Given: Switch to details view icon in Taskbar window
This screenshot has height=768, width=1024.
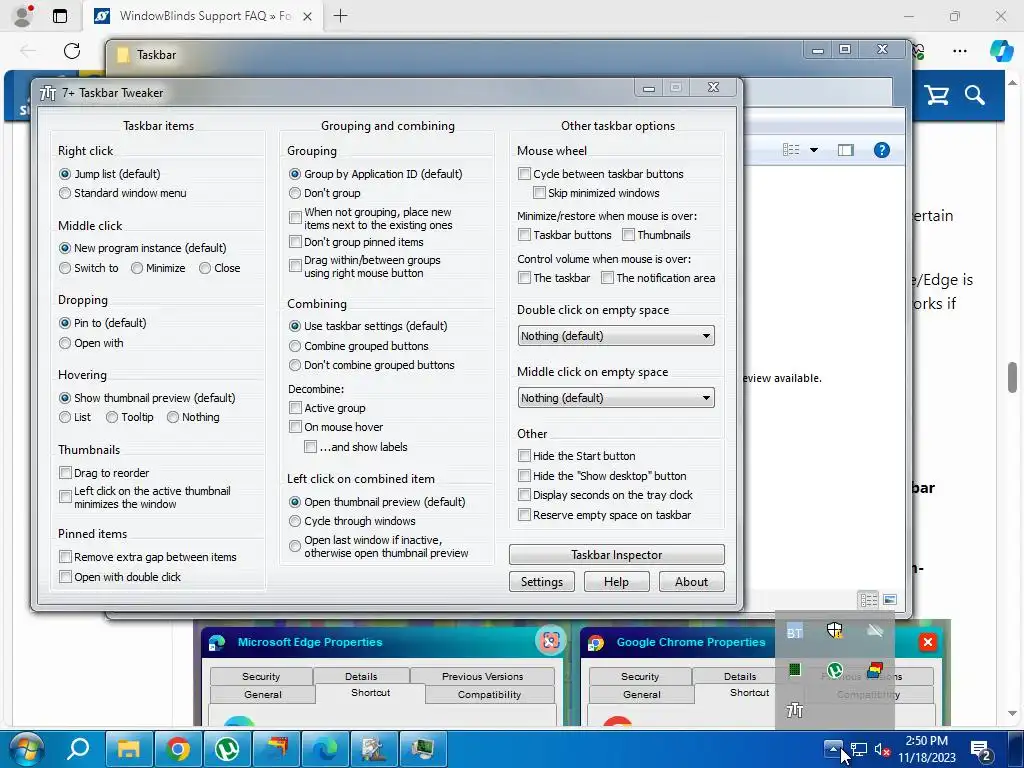Looking at the screenshot, I should [x=869, y=599].
